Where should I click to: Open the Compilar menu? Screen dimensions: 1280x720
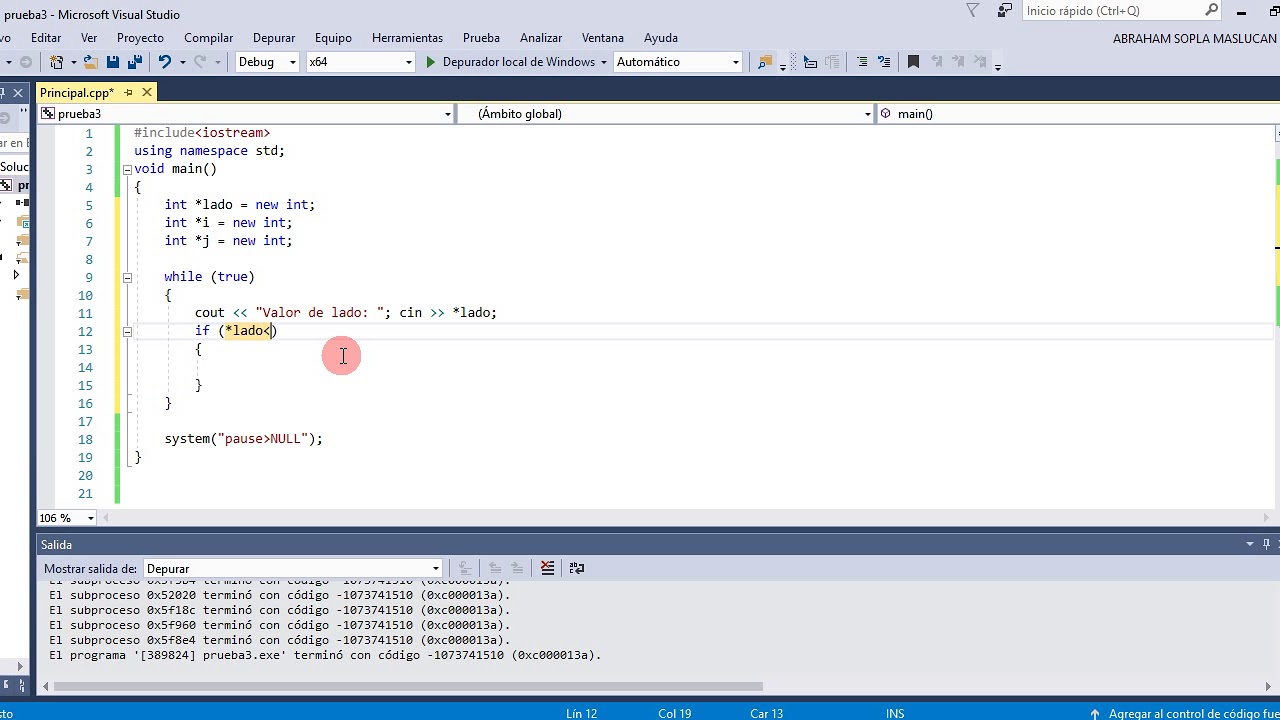(209, 38)
